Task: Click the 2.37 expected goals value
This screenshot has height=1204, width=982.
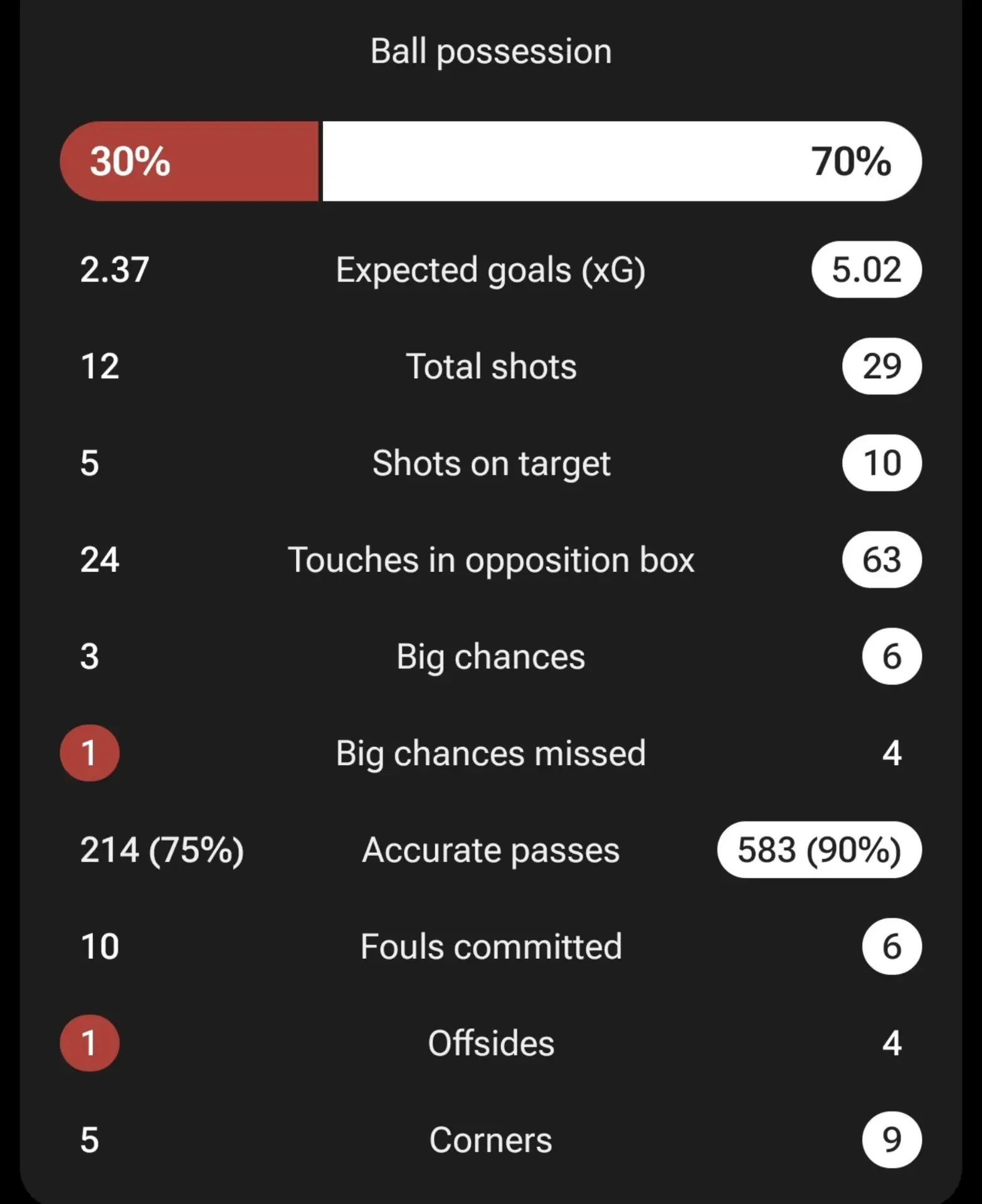Action: tap(115, 270)
